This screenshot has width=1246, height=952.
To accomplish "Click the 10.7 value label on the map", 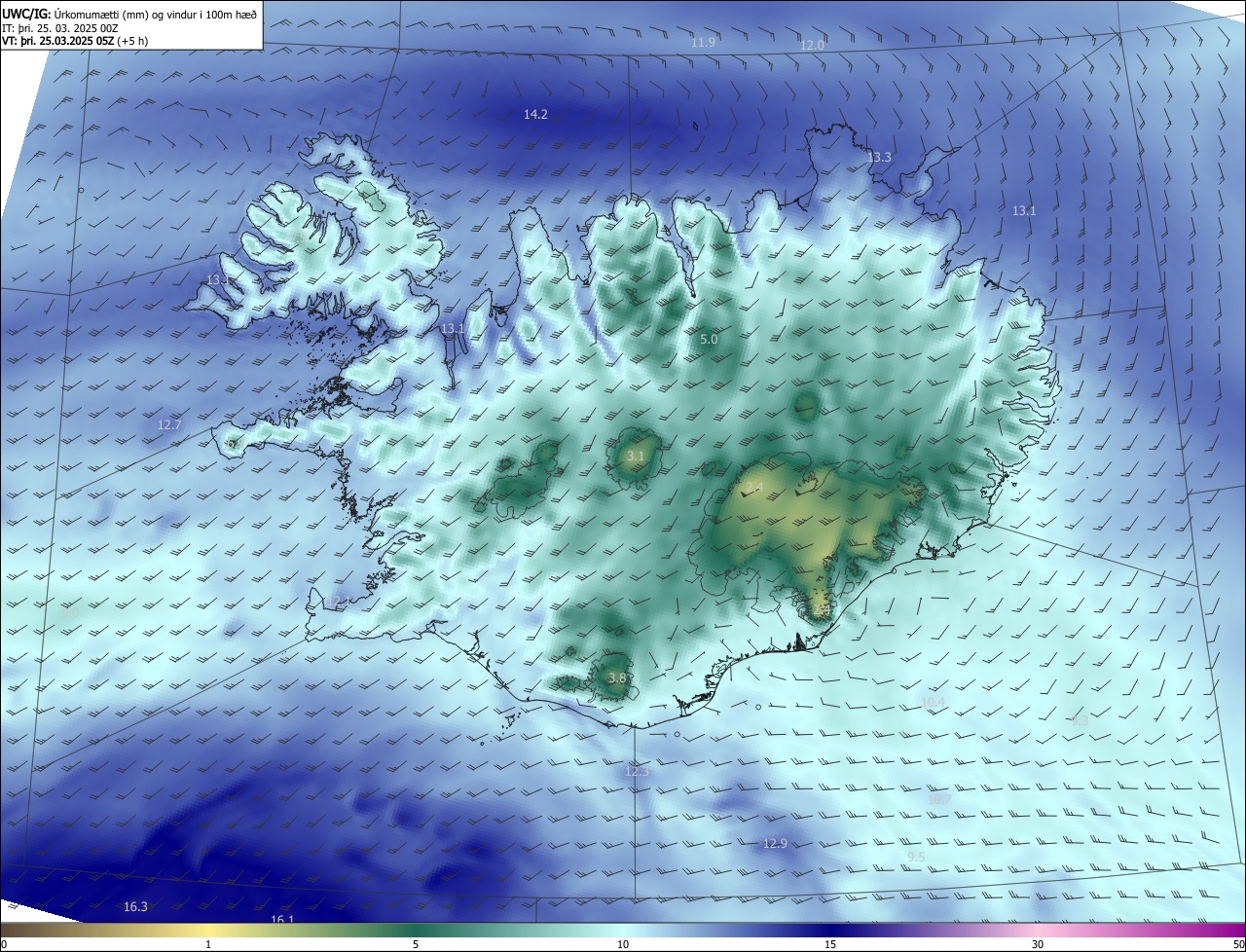I will click(938, 799).
